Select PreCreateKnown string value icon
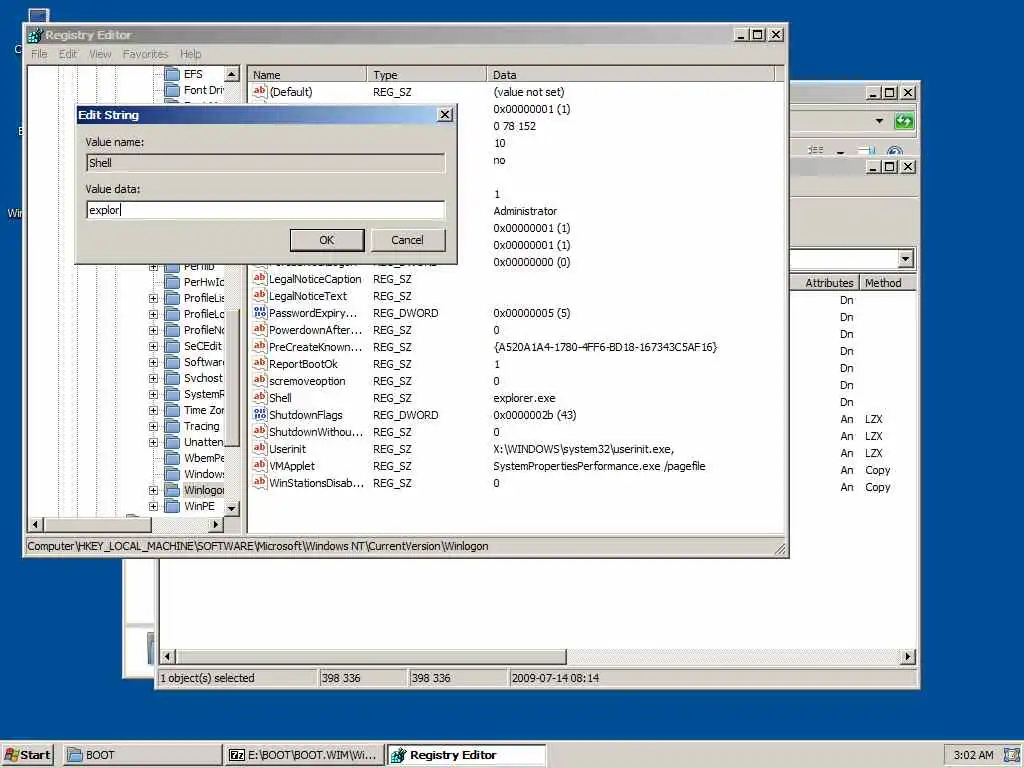Viewport: 1024px width, 768px height. click(259, 346)
